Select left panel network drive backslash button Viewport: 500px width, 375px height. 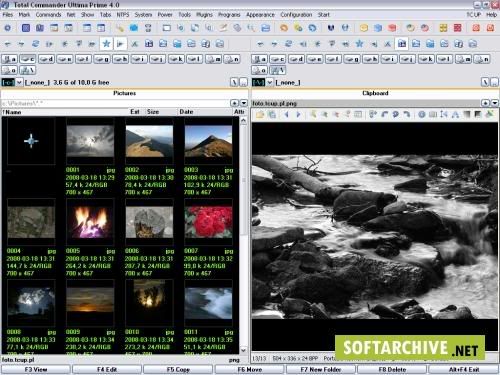28,70
